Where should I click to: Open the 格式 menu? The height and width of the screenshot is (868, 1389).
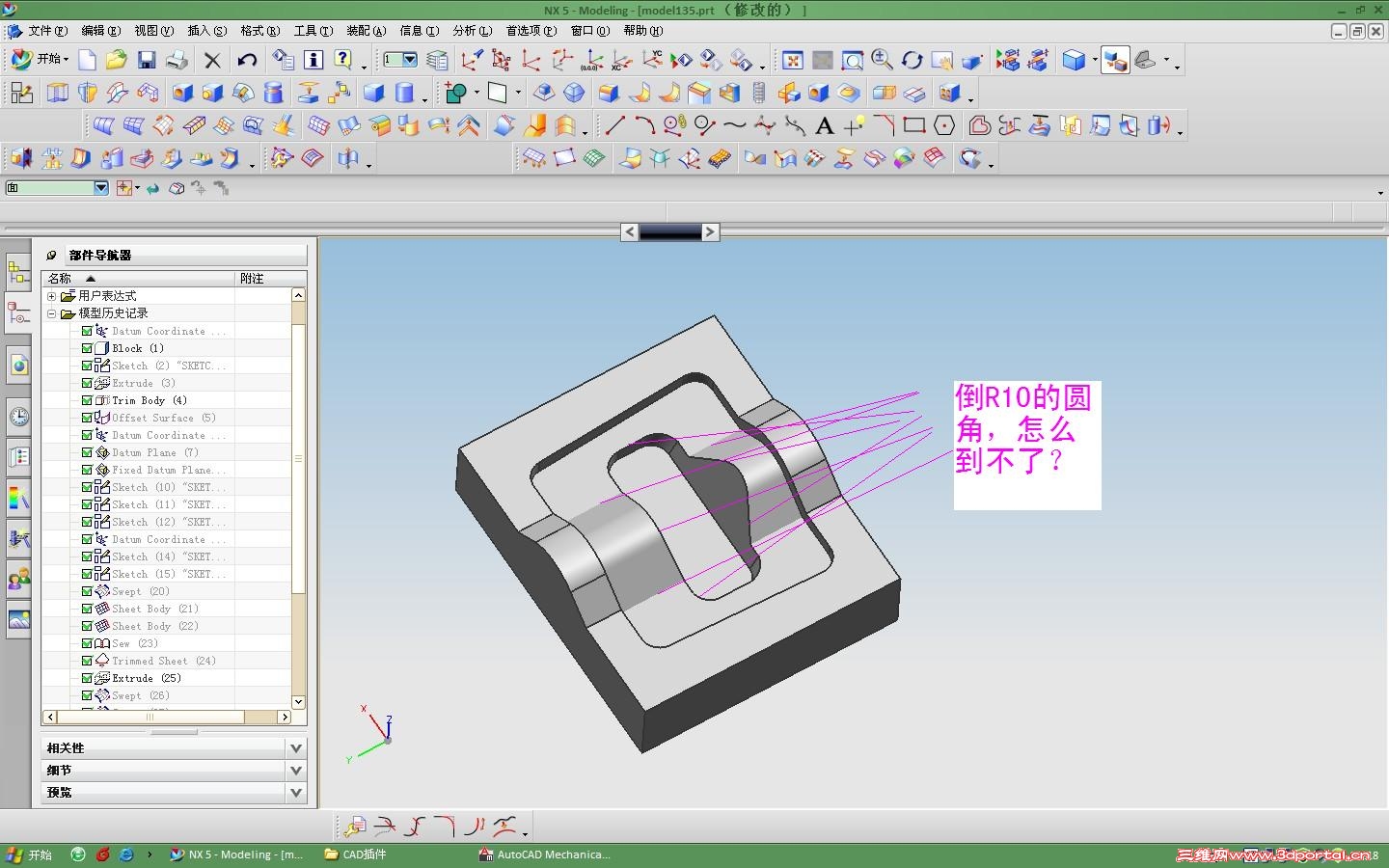(259, 31)
